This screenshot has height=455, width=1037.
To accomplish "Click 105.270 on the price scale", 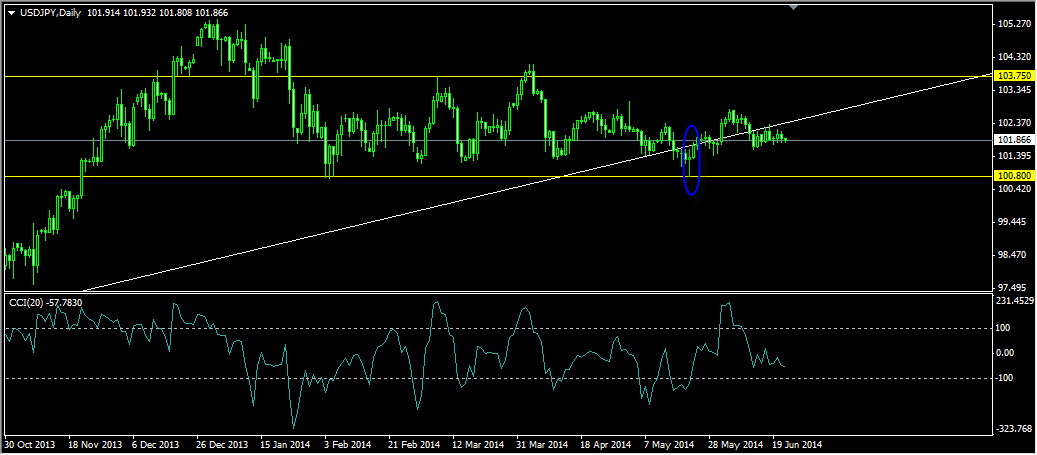I will click(x=1014, y=24).
